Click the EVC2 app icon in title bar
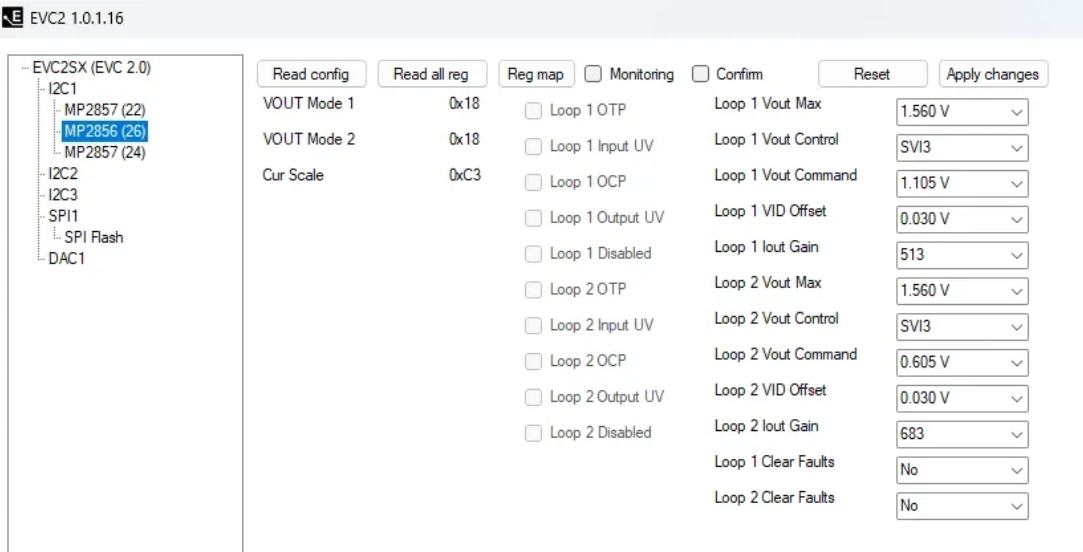The height and width of the screenshot is (552, 1083). [12, 17]
